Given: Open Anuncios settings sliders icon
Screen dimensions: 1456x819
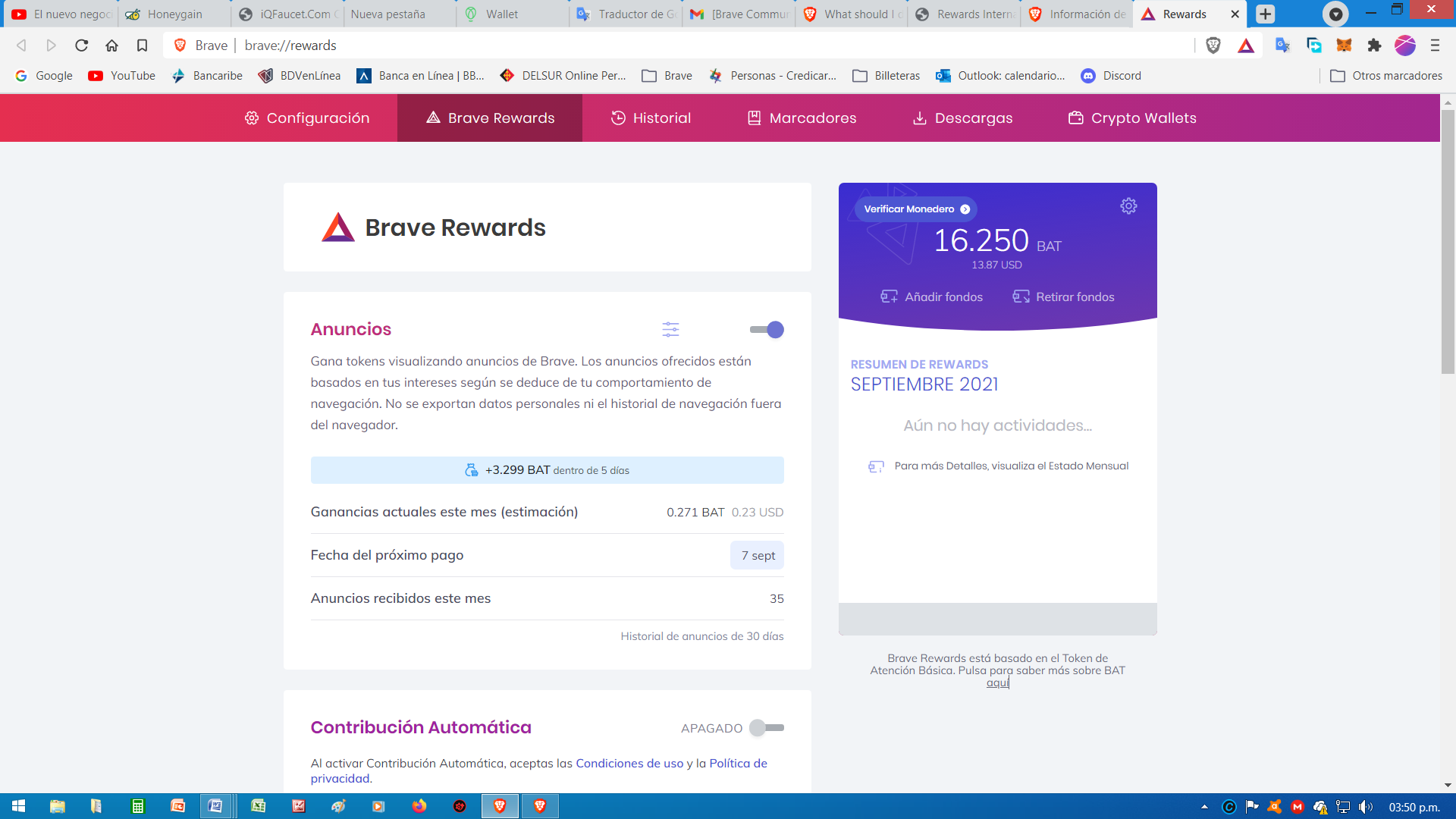Looking at the screenshot, I should [x=670, y=329].
